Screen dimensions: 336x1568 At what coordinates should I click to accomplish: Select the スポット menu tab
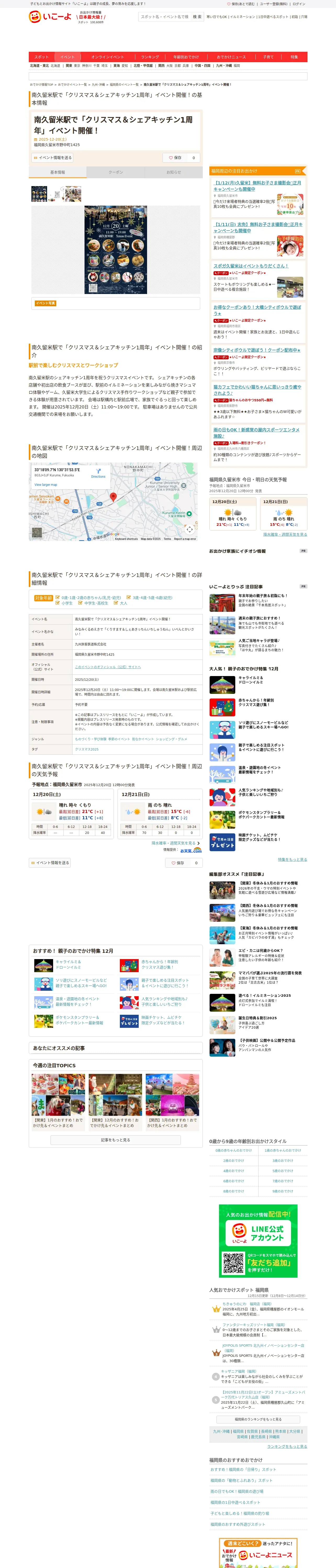pyautogui.click(x=41, y=57)
